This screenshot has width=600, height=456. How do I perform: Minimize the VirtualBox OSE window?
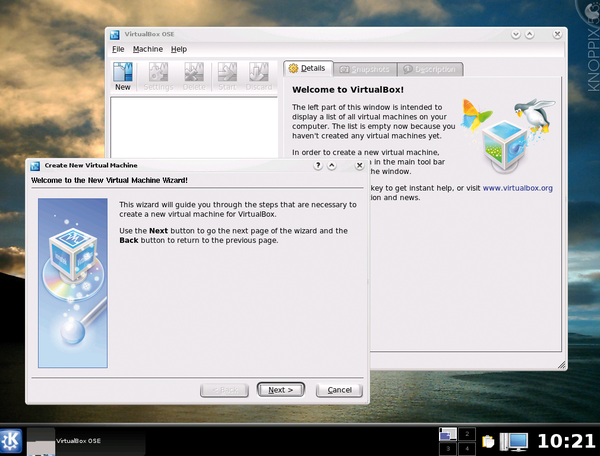pos(516,34)
